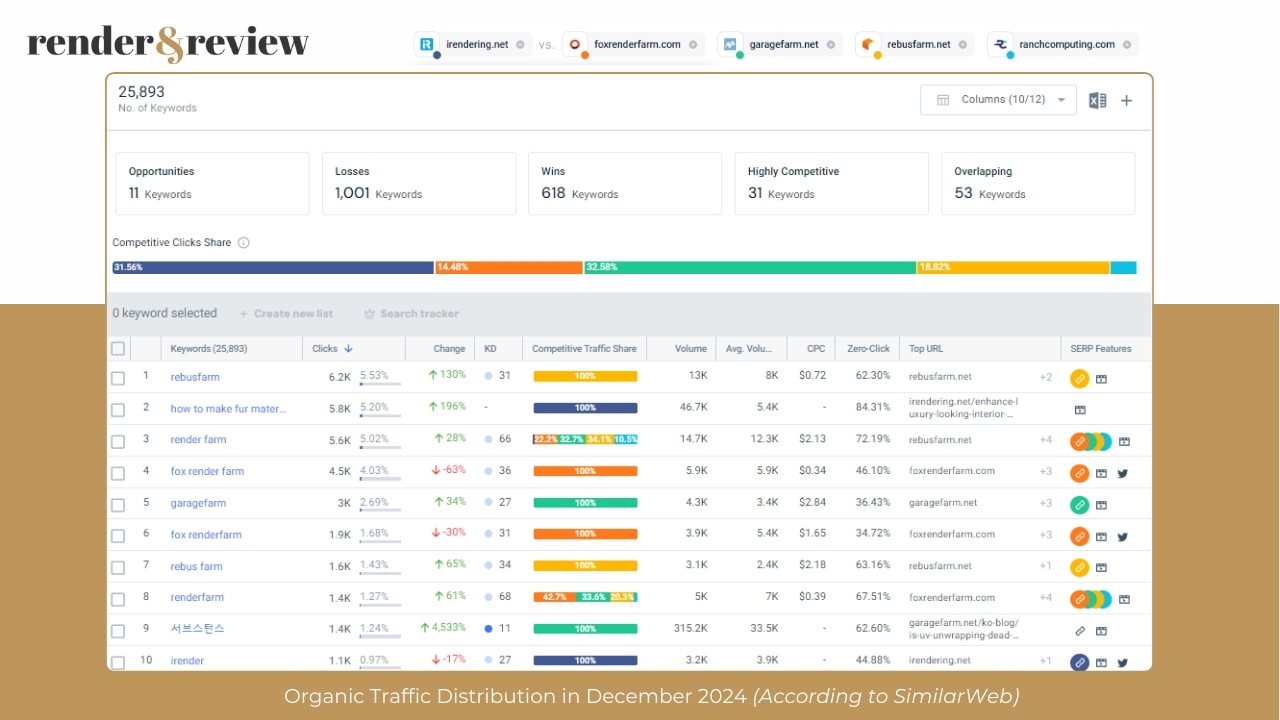
Task: Click the render & review logo
Action: tap(168, 43)
